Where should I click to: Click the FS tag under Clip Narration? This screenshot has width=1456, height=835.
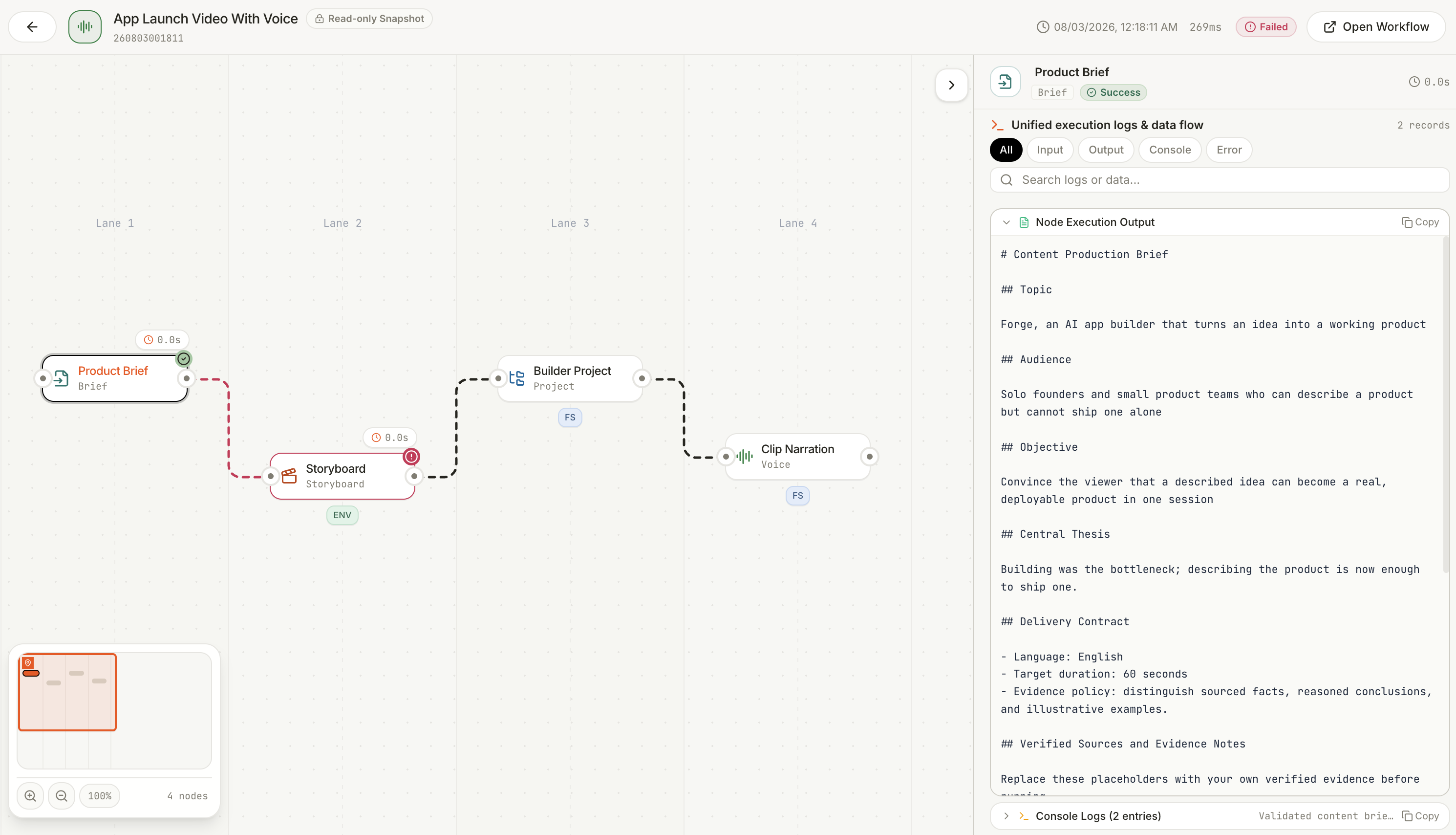coord(797,496)
